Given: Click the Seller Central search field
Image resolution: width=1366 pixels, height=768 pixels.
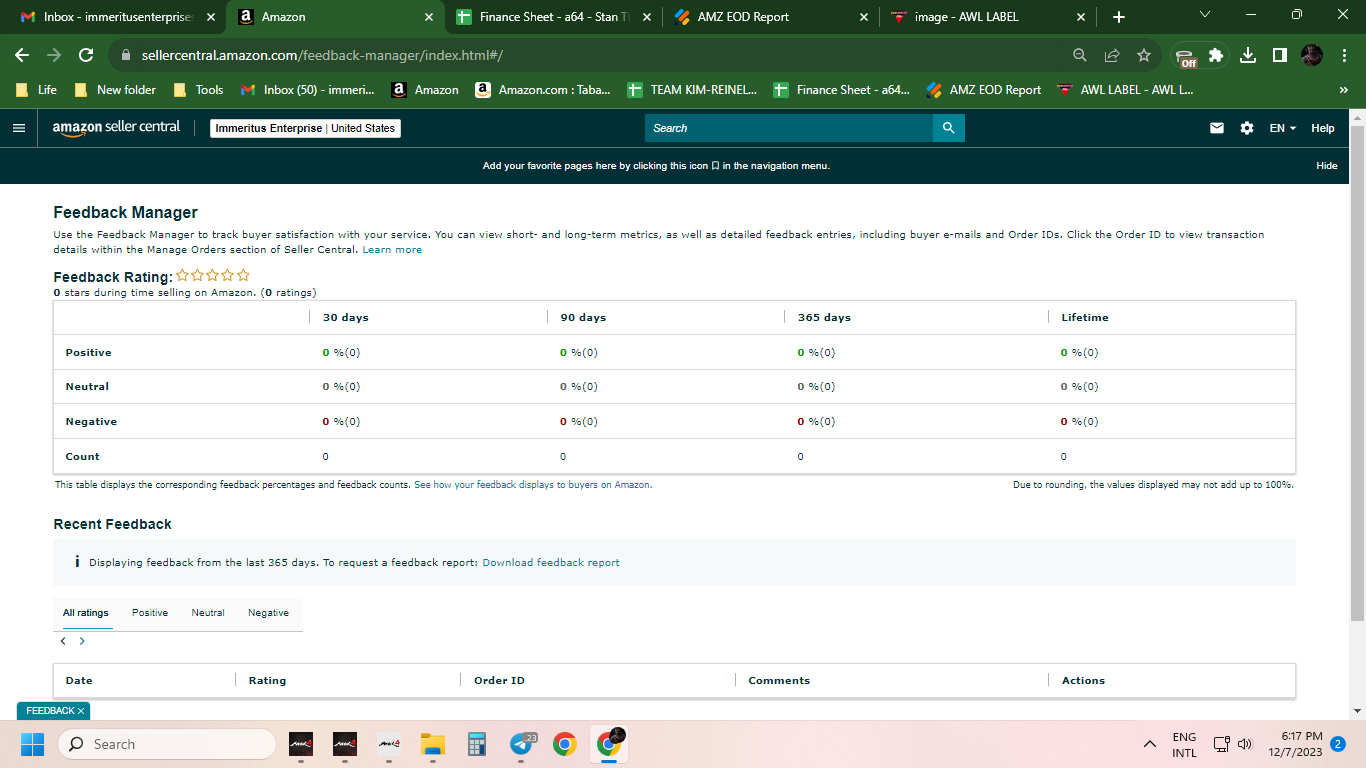Looking at the screenshot, I should (x=788, y=128).
